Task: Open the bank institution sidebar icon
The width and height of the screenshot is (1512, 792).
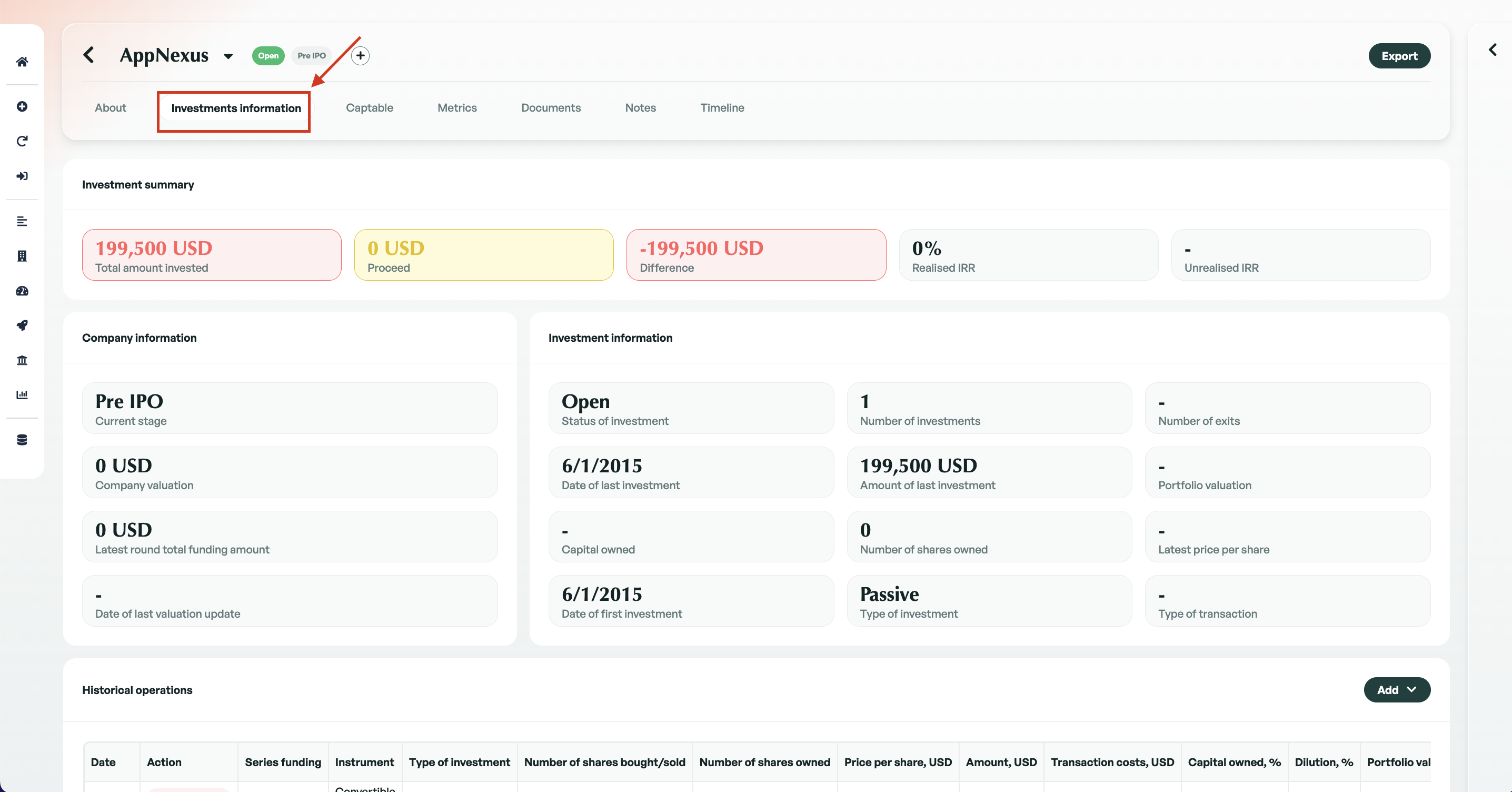Action: (x=22, y=360)
